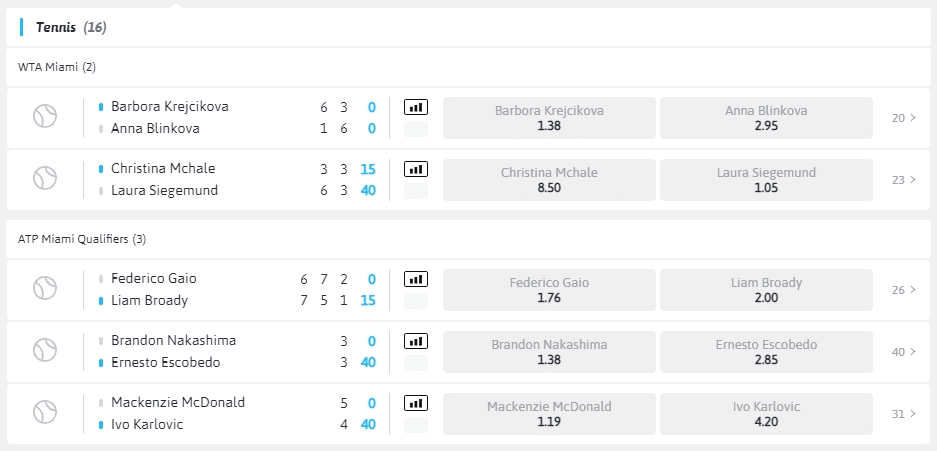Screen dimensions: 937x451
Task: Click tennis ball icon beside Mackenzie McDonald match
Action: point(45,413)
